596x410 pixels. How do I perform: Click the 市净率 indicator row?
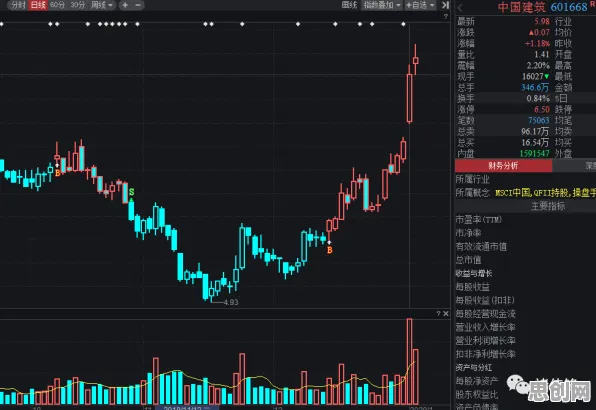(x=468, y=233)
